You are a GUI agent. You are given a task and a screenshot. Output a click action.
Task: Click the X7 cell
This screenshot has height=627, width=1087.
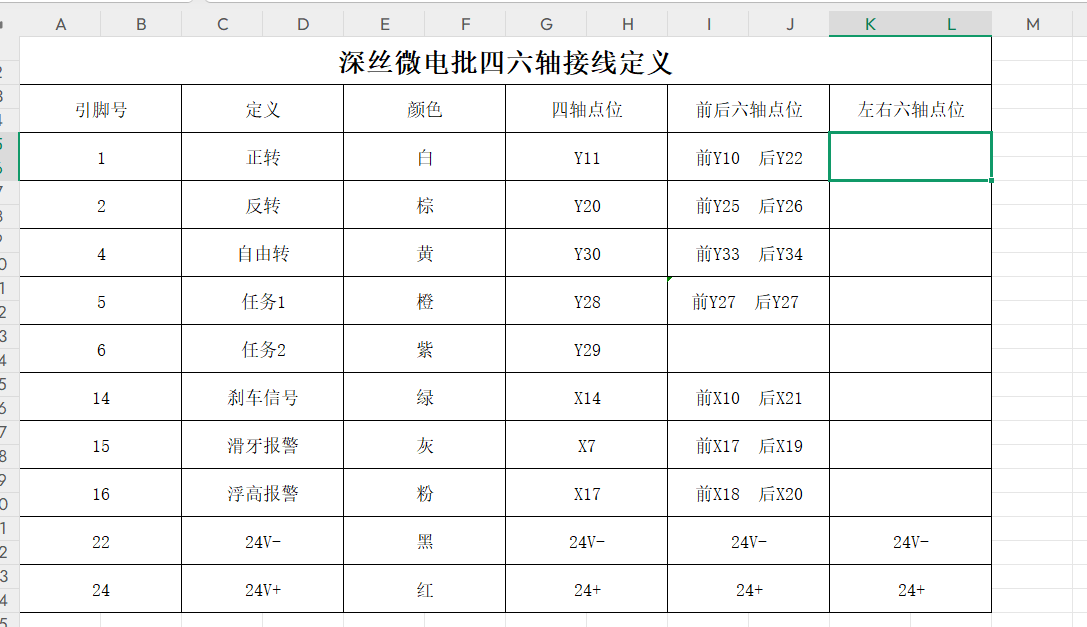[x=586, y=445]
